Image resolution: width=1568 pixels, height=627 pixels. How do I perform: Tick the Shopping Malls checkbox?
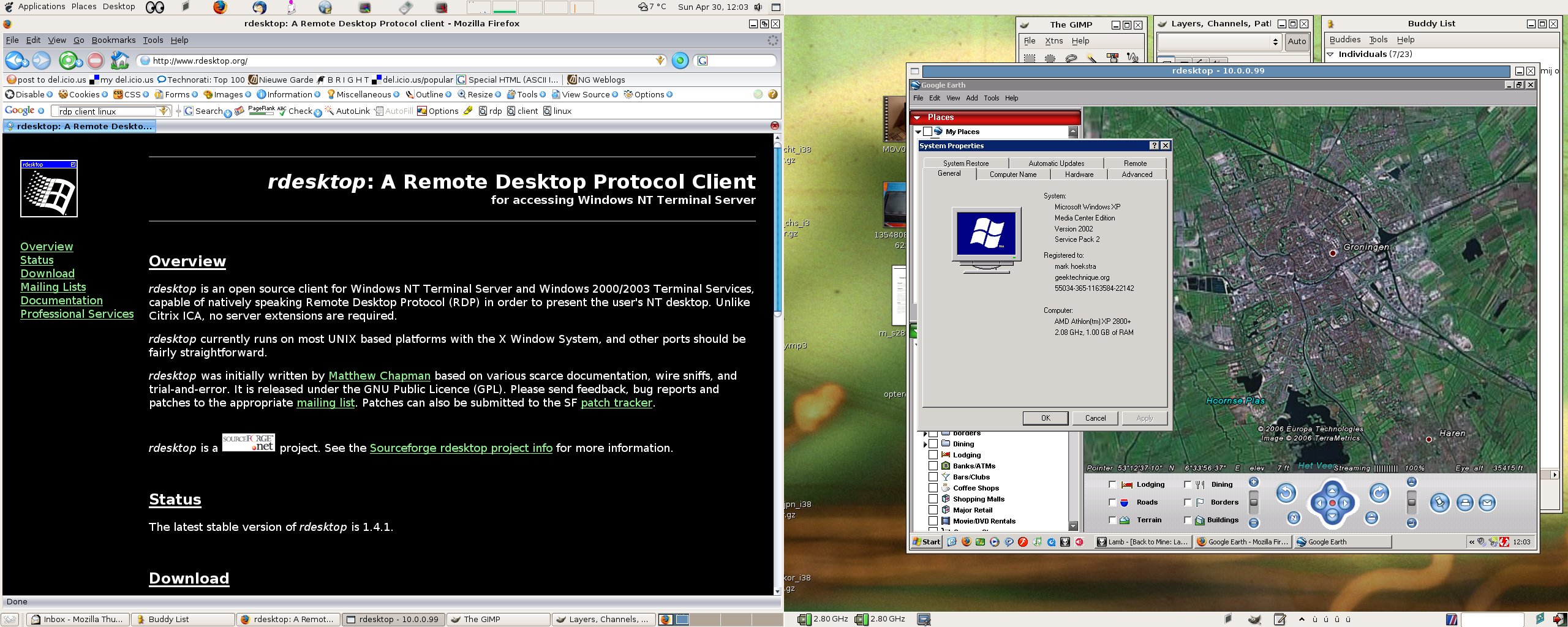pyautogui.click(x=933, y=499)
